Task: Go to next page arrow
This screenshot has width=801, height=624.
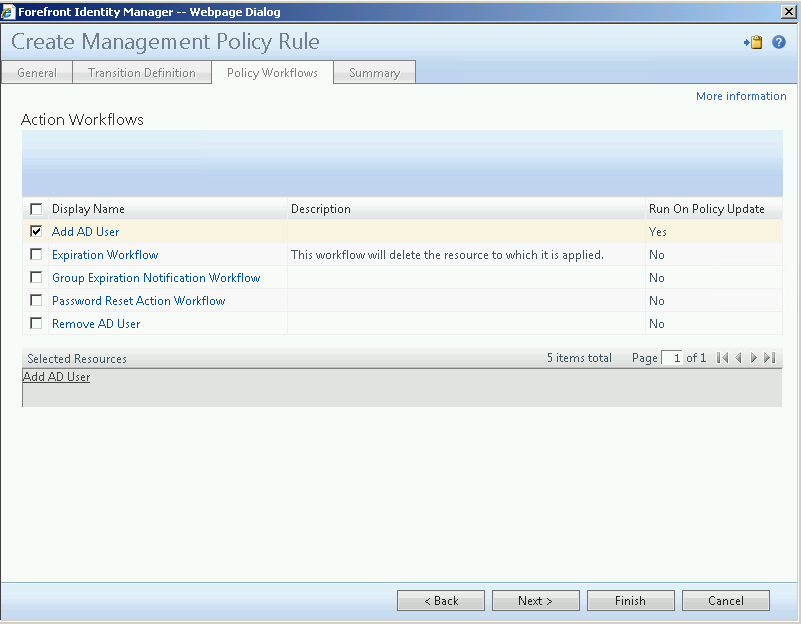Action: click(x=753, y=358)
